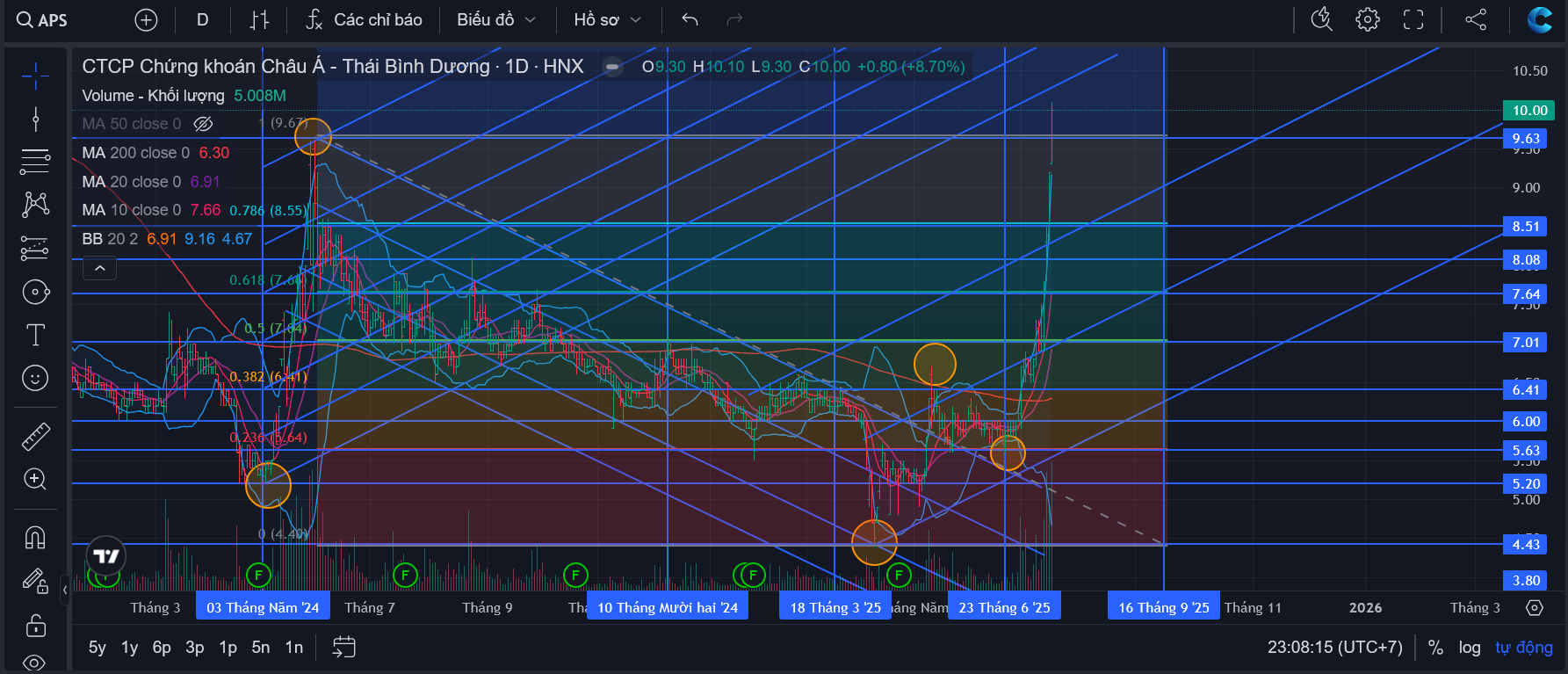This screenshot has height=674, width=1568.
Task: Click the 18 Tháng 3 '25 date label
Action: tap(835, 607)
